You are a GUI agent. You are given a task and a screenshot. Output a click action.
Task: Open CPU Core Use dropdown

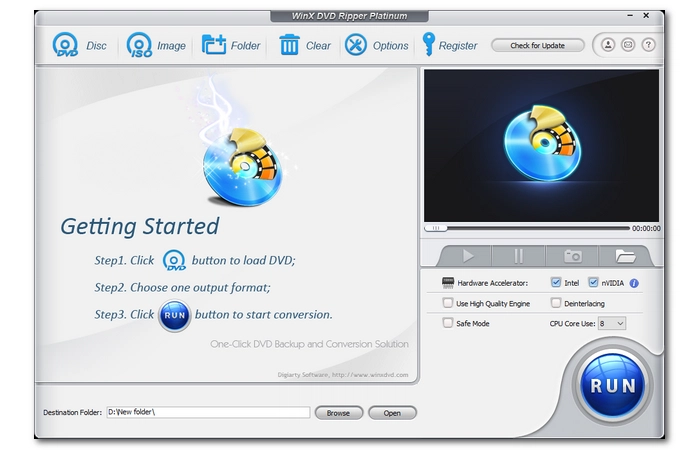coord(612,323)
